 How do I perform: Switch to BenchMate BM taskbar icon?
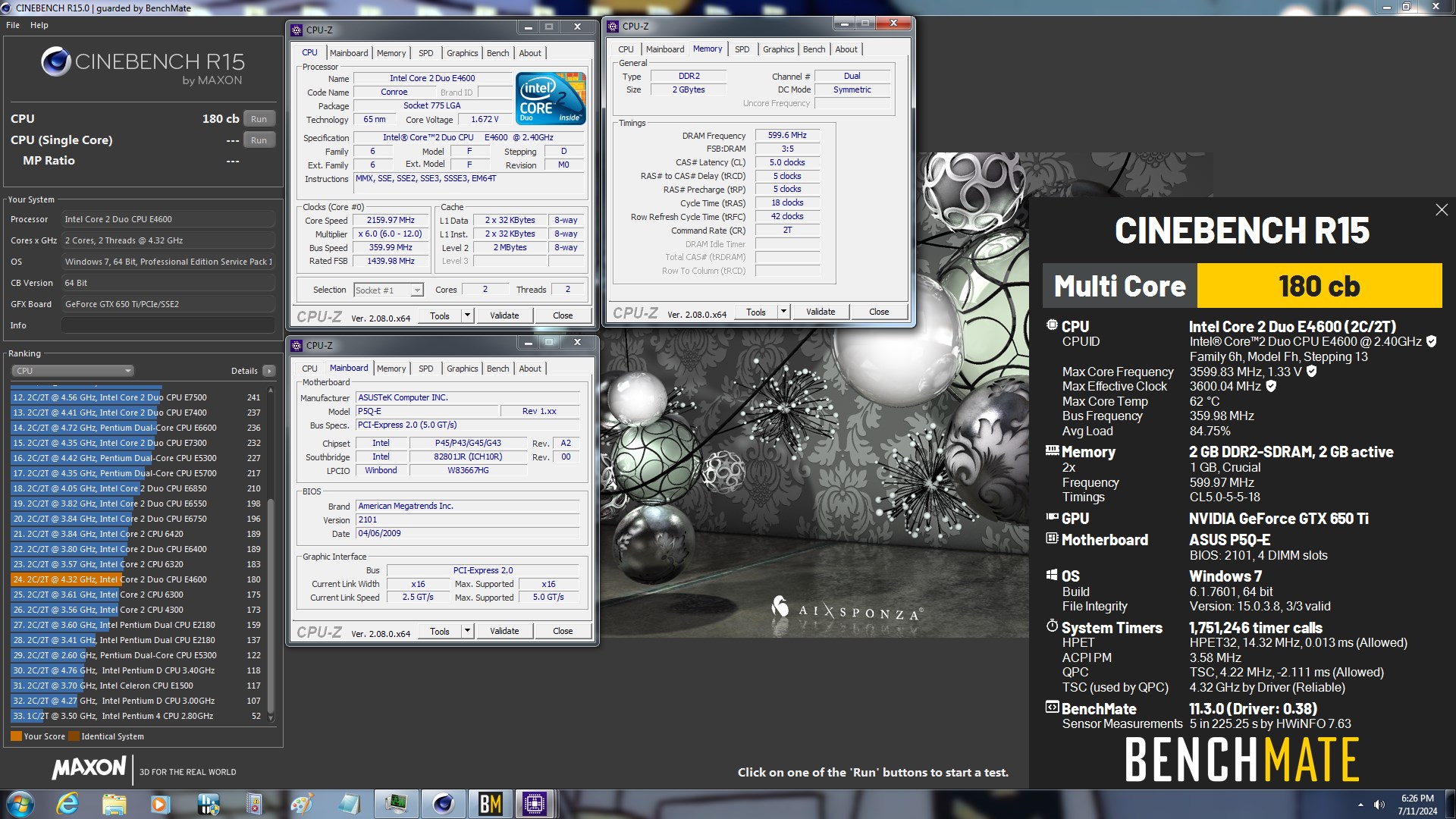490,804
